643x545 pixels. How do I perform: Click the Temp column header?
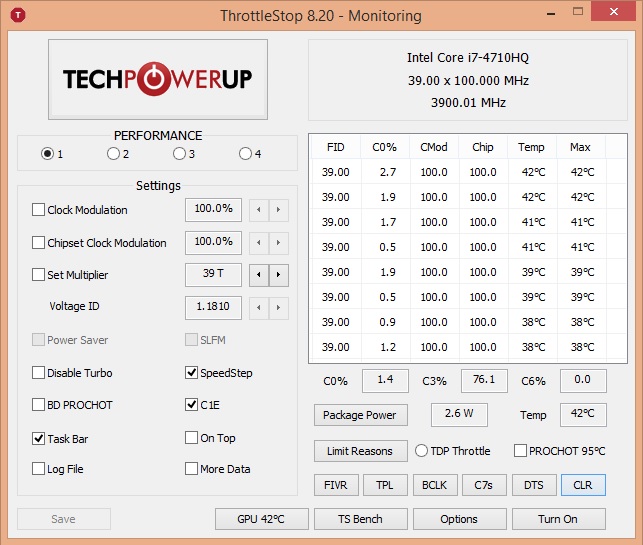[531, 147]
